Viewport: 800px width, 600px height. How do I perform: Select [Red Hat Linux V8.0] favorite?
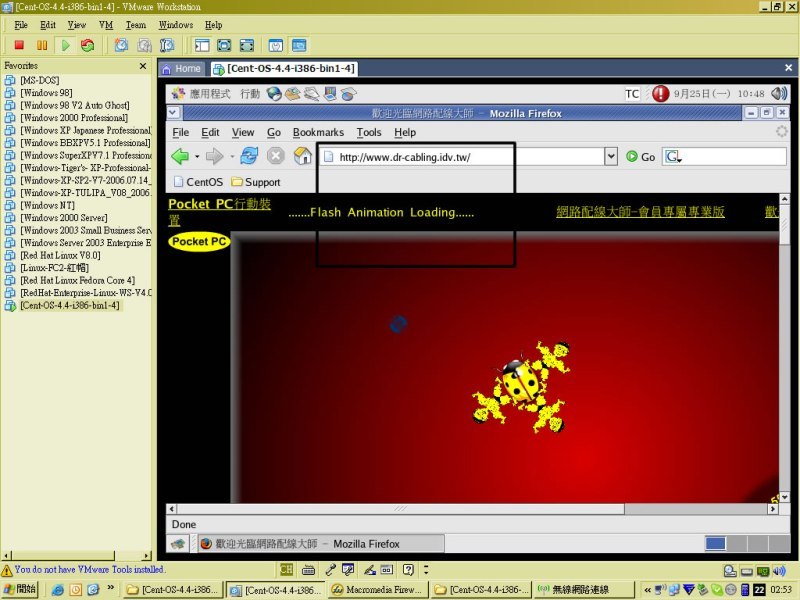coord(60,255)
